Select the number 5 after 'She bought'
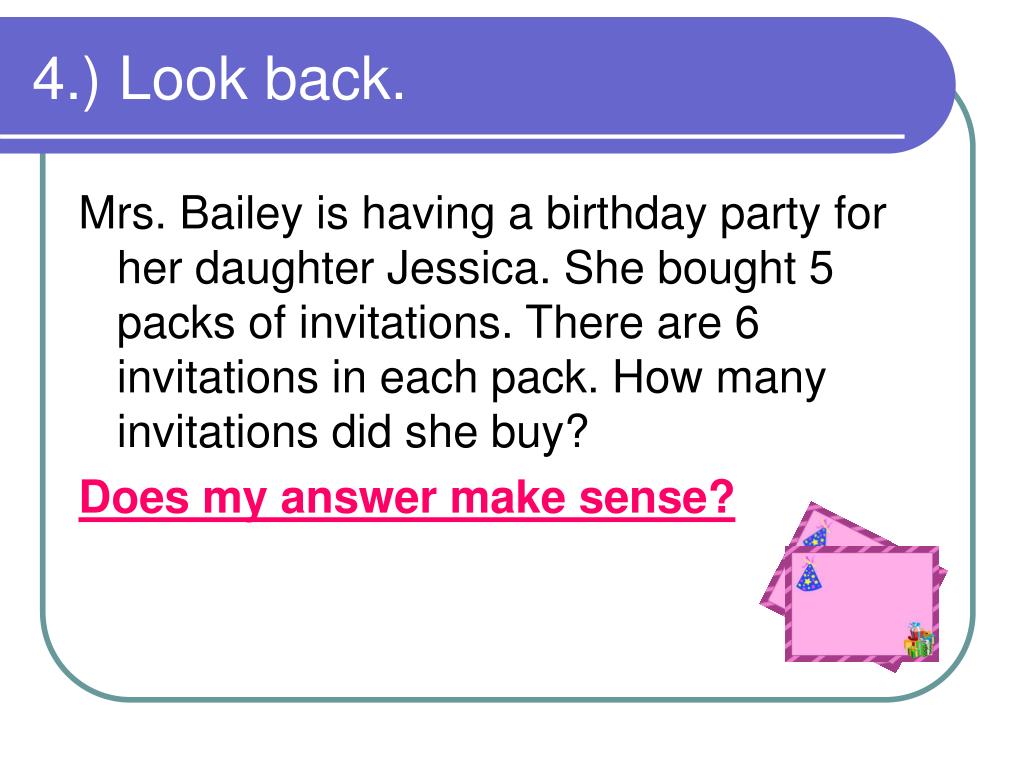This screenshot has height=768, width=1024. pyautogui.click(x=821, y=268)
